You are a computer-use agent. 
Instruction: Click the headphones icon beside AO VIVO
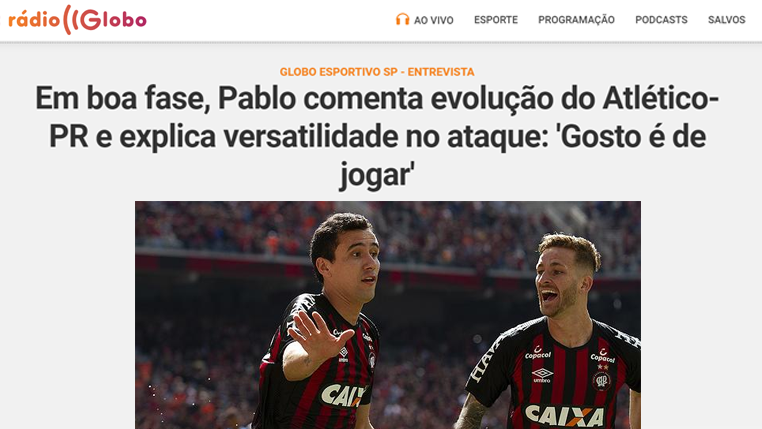402,19
